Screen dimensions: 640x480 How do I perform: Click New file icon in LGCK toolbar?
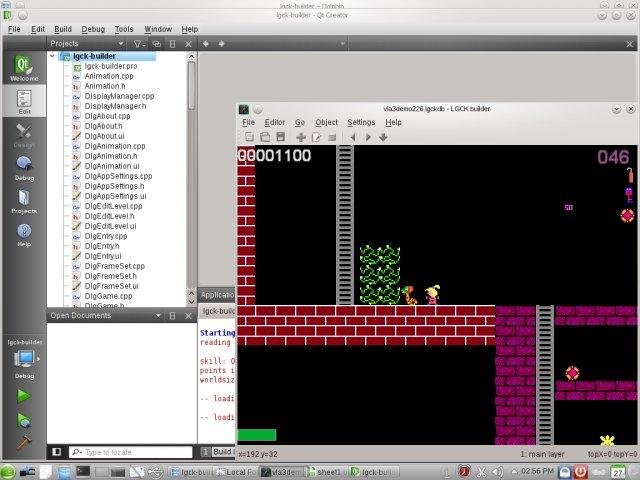(x=249, y=137)
